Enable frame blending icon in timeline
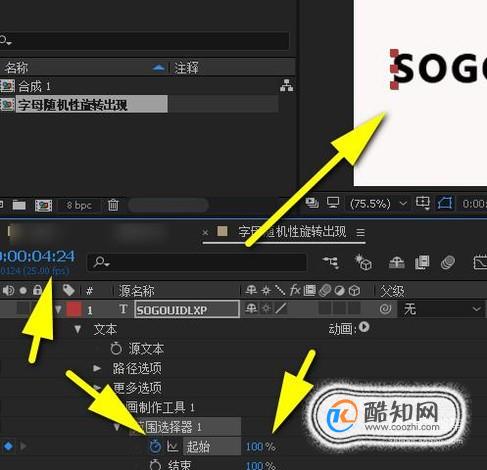487x470 pixels. (422, 263)
